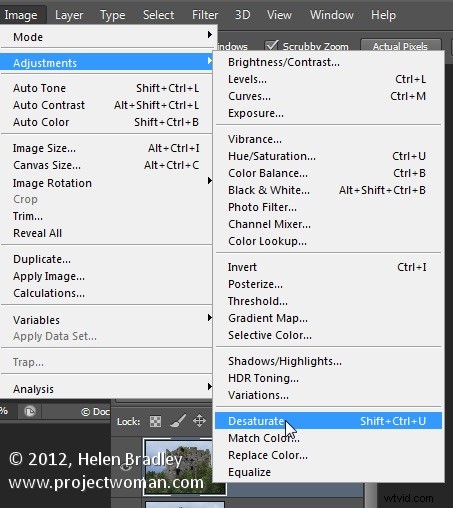Viewport: 453px width, 508px height.
Task: Open Exposure adjustment
Action: pyautogui.click(x=328, y=113)
